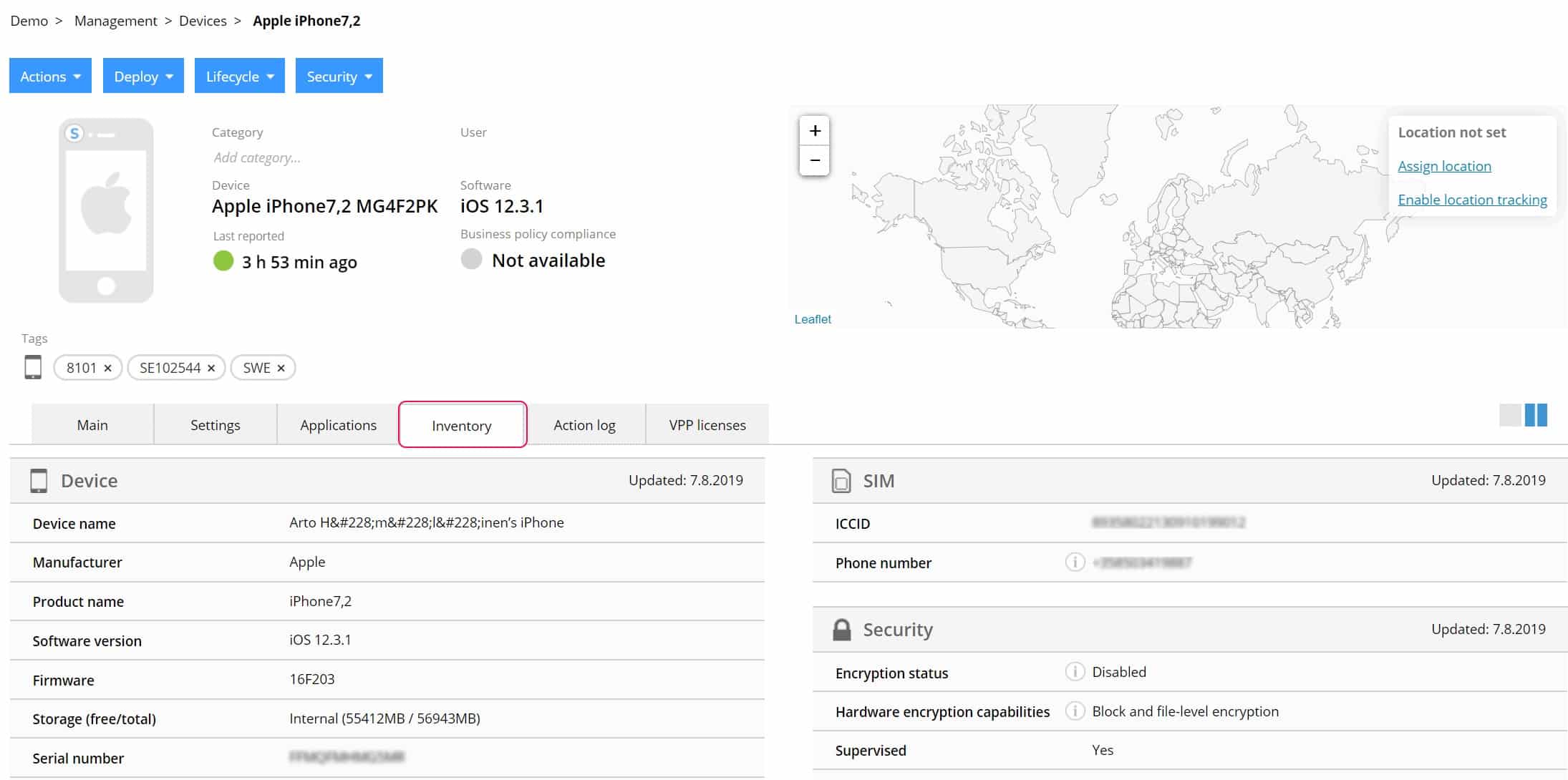The height and width of the screenshot is (780, 1568).
Task: Click the SE102544 tag label
Action: coord(170,368)
